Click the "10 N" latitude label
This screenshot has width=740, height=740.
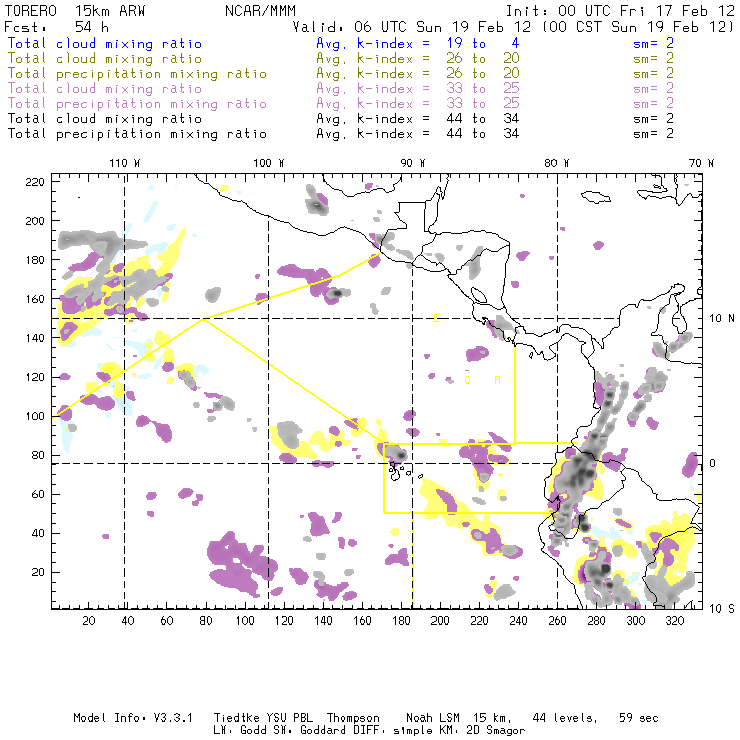pos(722,319)
